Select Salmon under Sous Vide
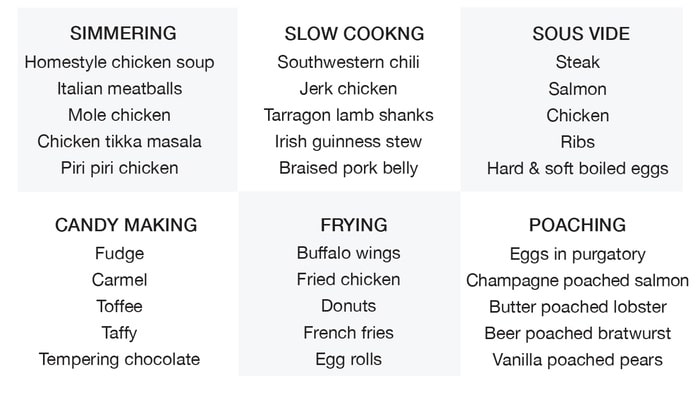The width and height of the screenshot is (700, 393). pyautogui.click(x=577, y=89)
